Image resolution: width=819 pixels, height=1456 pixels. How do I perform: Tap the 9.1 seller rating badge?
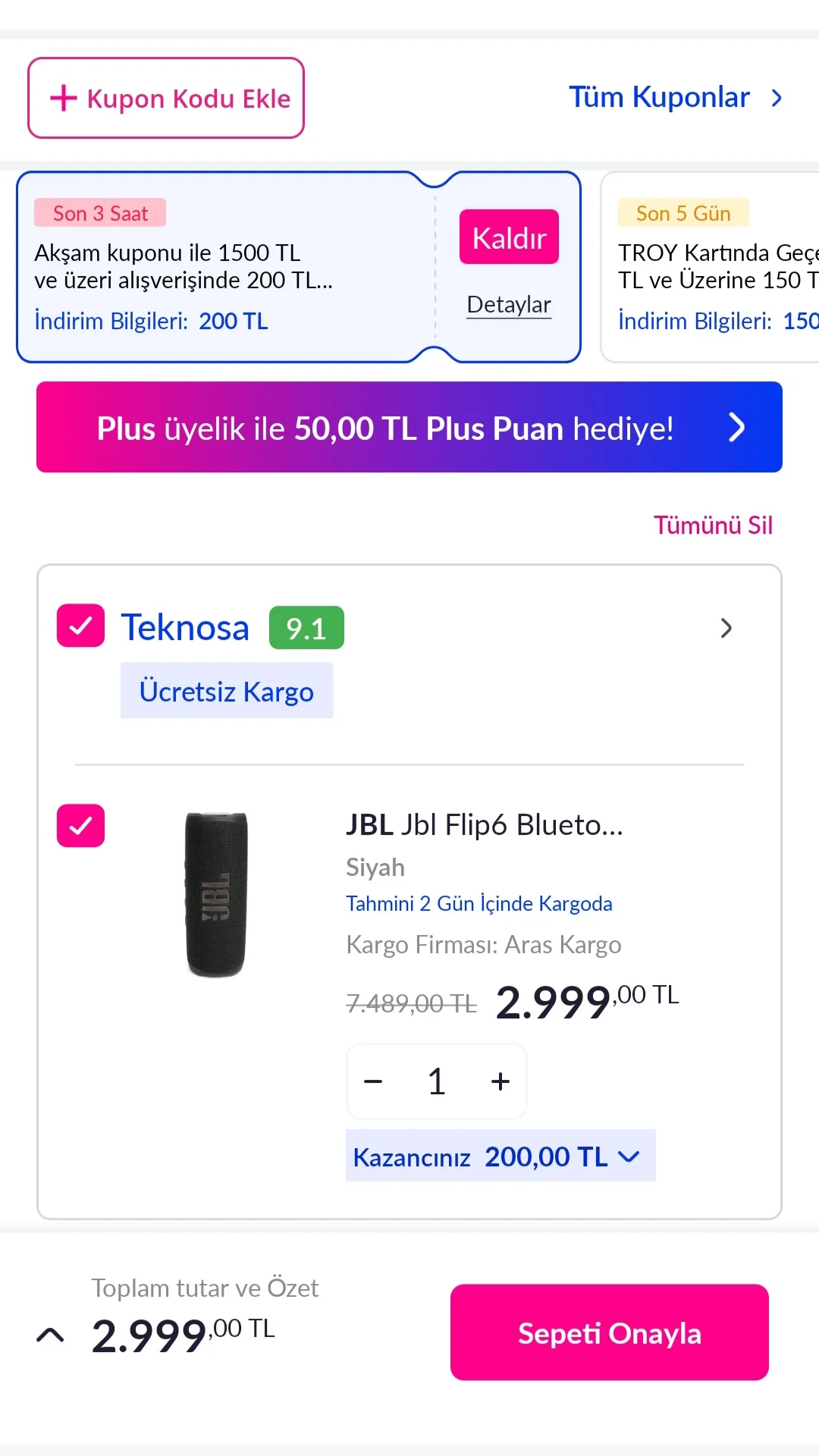(306, 628)
